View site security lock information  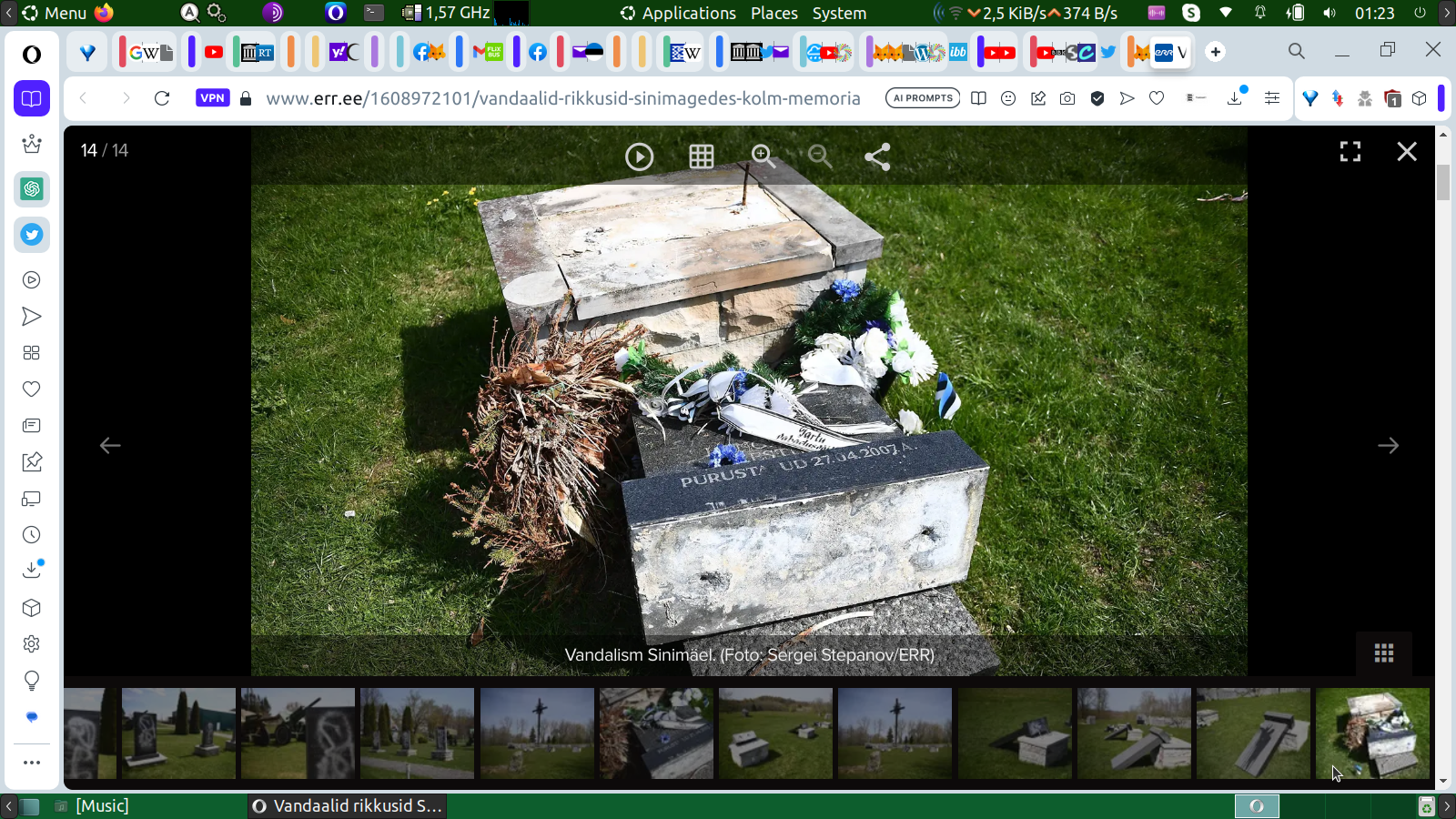pyautogui.click(x=246, y=98)
